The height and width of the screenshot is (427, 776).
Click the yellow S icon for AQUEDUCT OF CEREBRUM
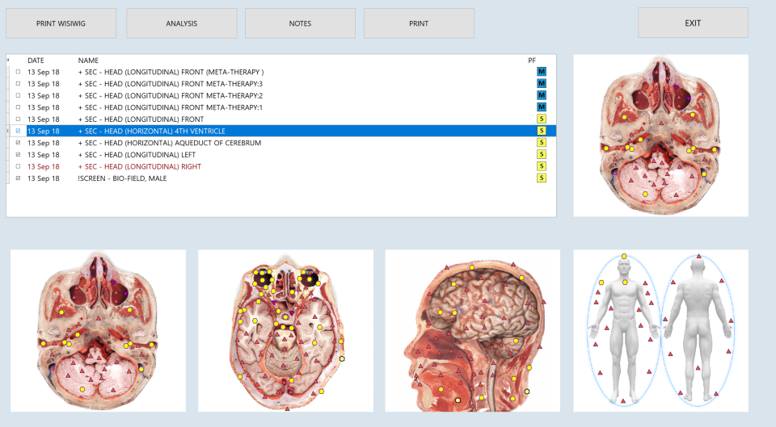pos(541,143)
